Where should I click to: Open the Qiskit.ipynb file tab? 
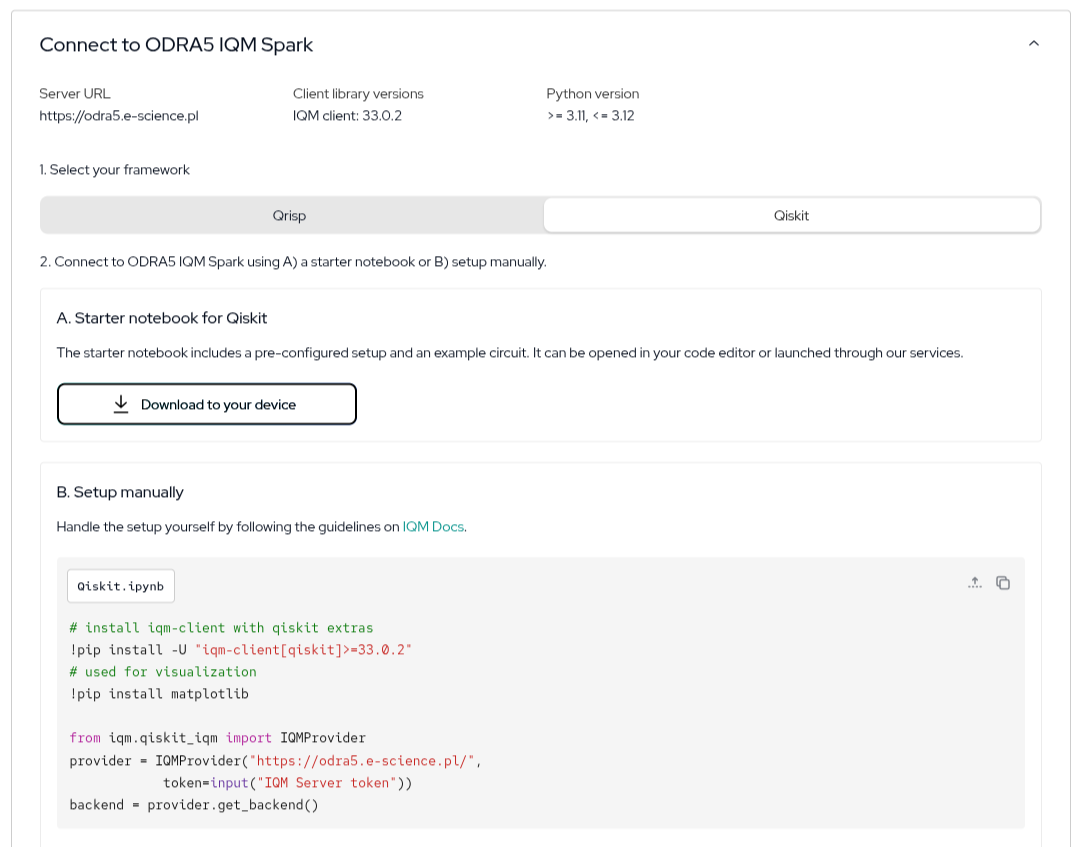click(x=120, y=586)
